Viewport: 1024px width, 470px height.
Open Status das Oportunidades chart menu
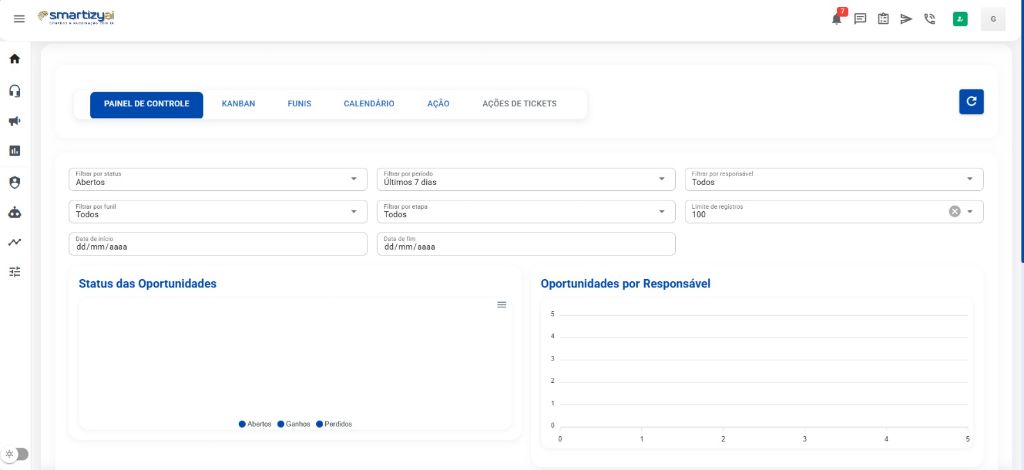click(502, 305)
